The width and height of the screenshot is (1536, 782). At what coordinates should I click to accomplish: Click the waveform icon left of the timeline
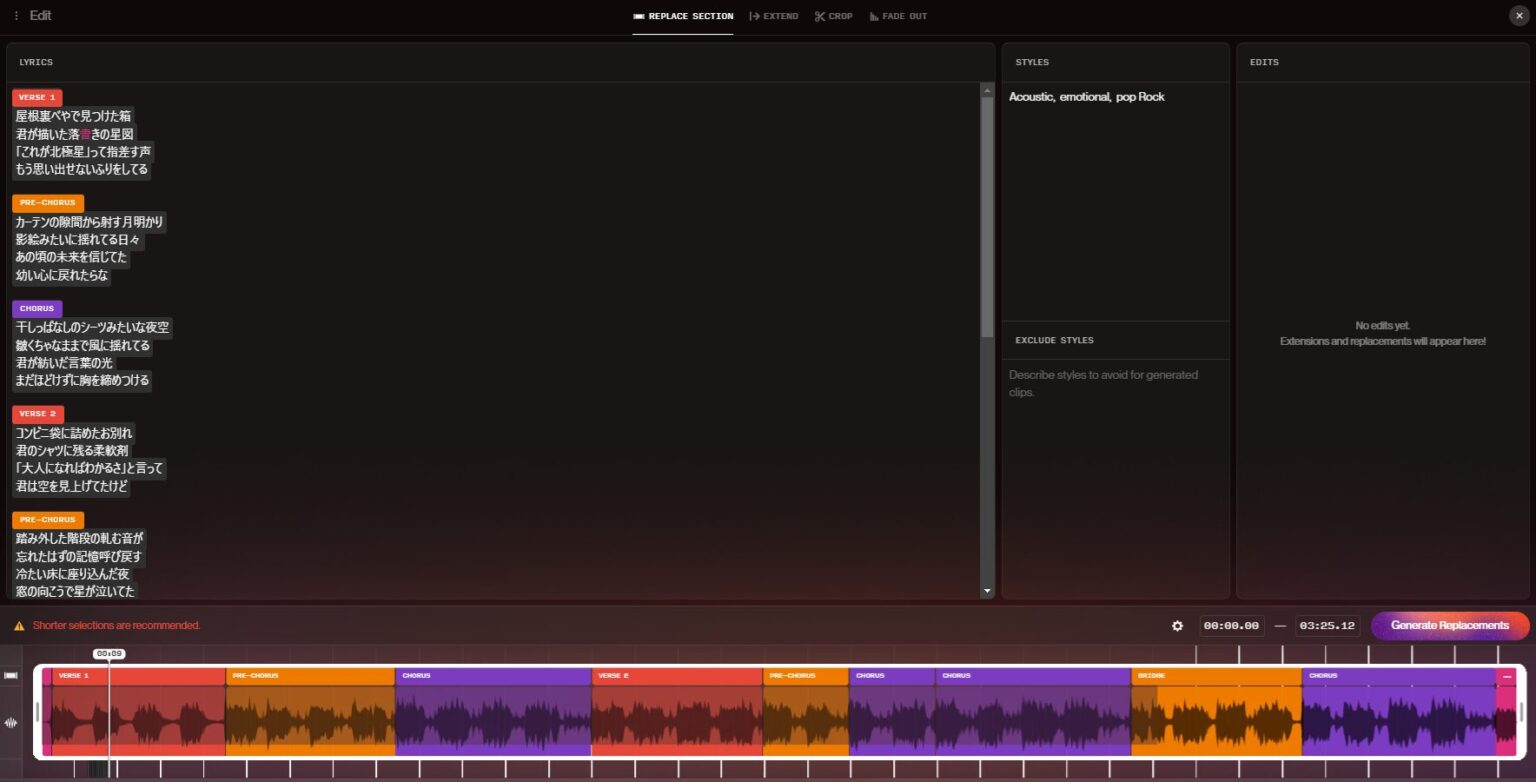(x=11, y=723)
